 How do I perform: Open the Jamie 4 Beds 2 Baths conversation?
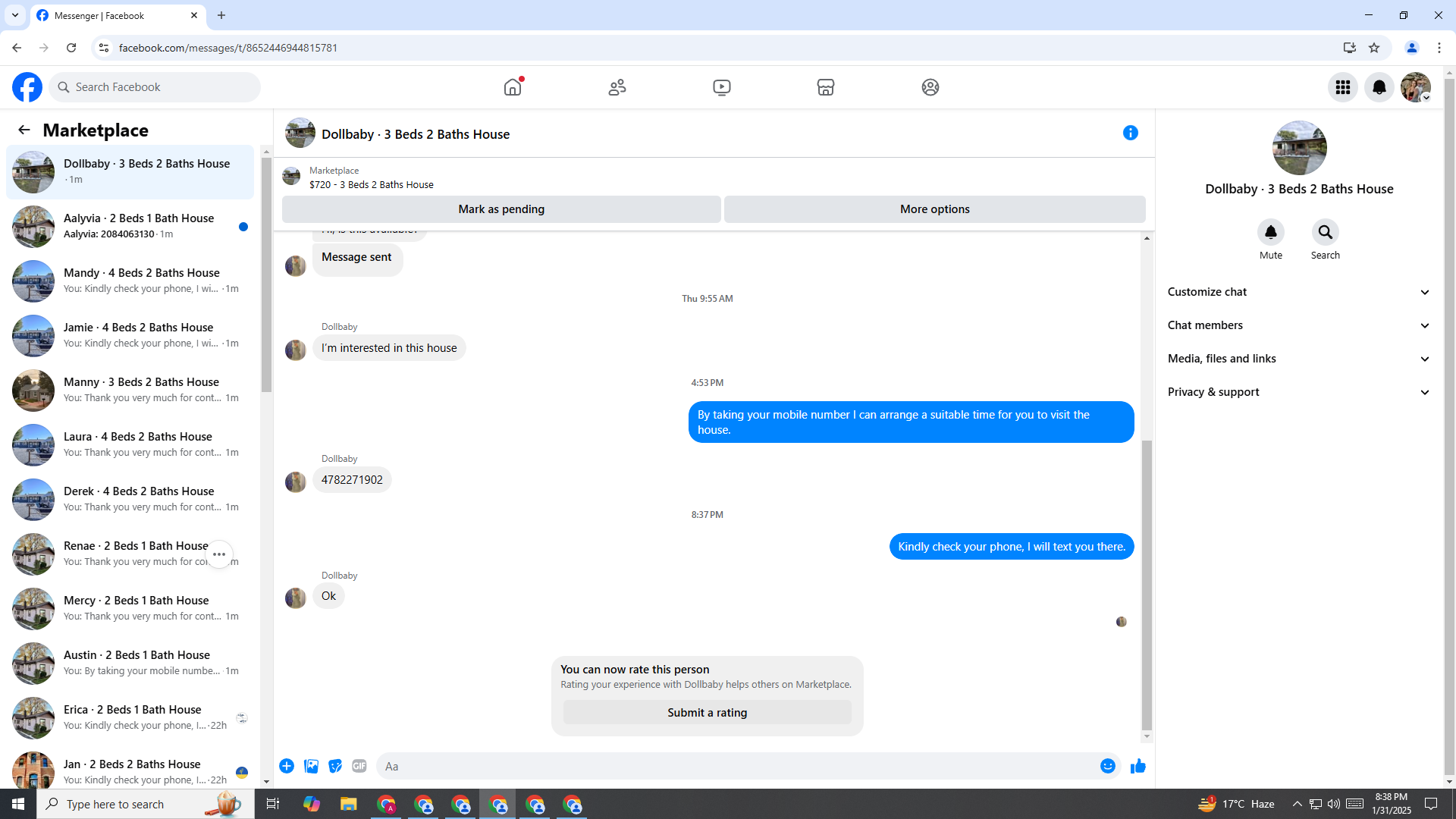pyautogui.click(x=130, y=336)
